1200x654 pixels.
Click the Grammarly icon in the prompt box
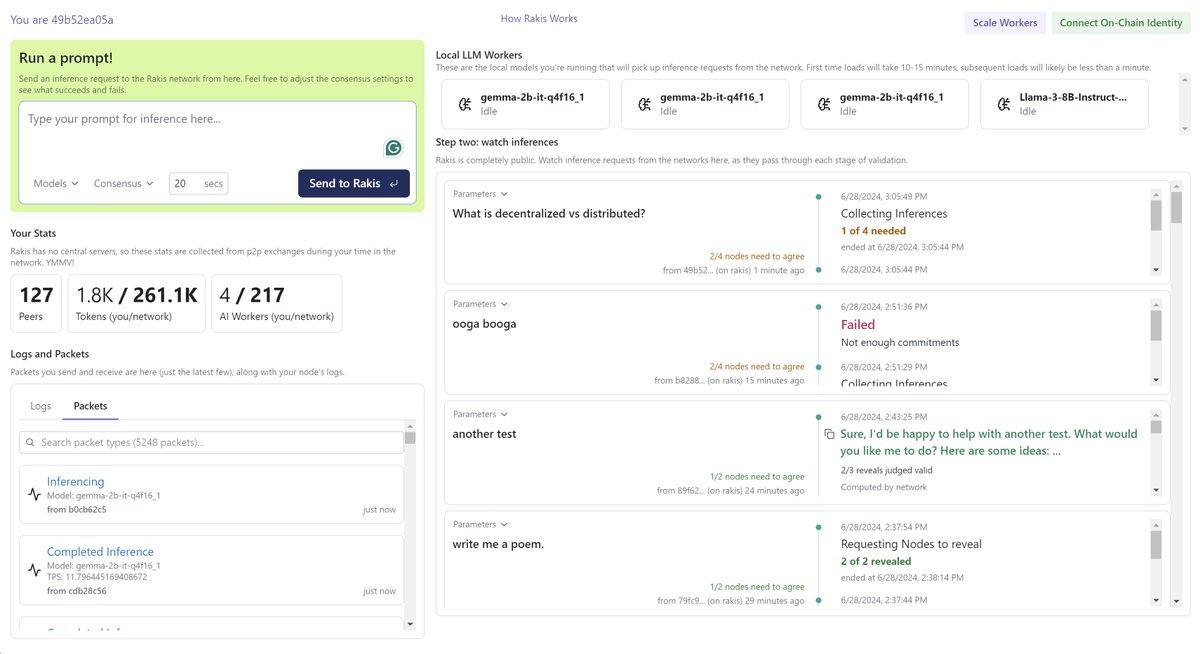pos(394,148)
